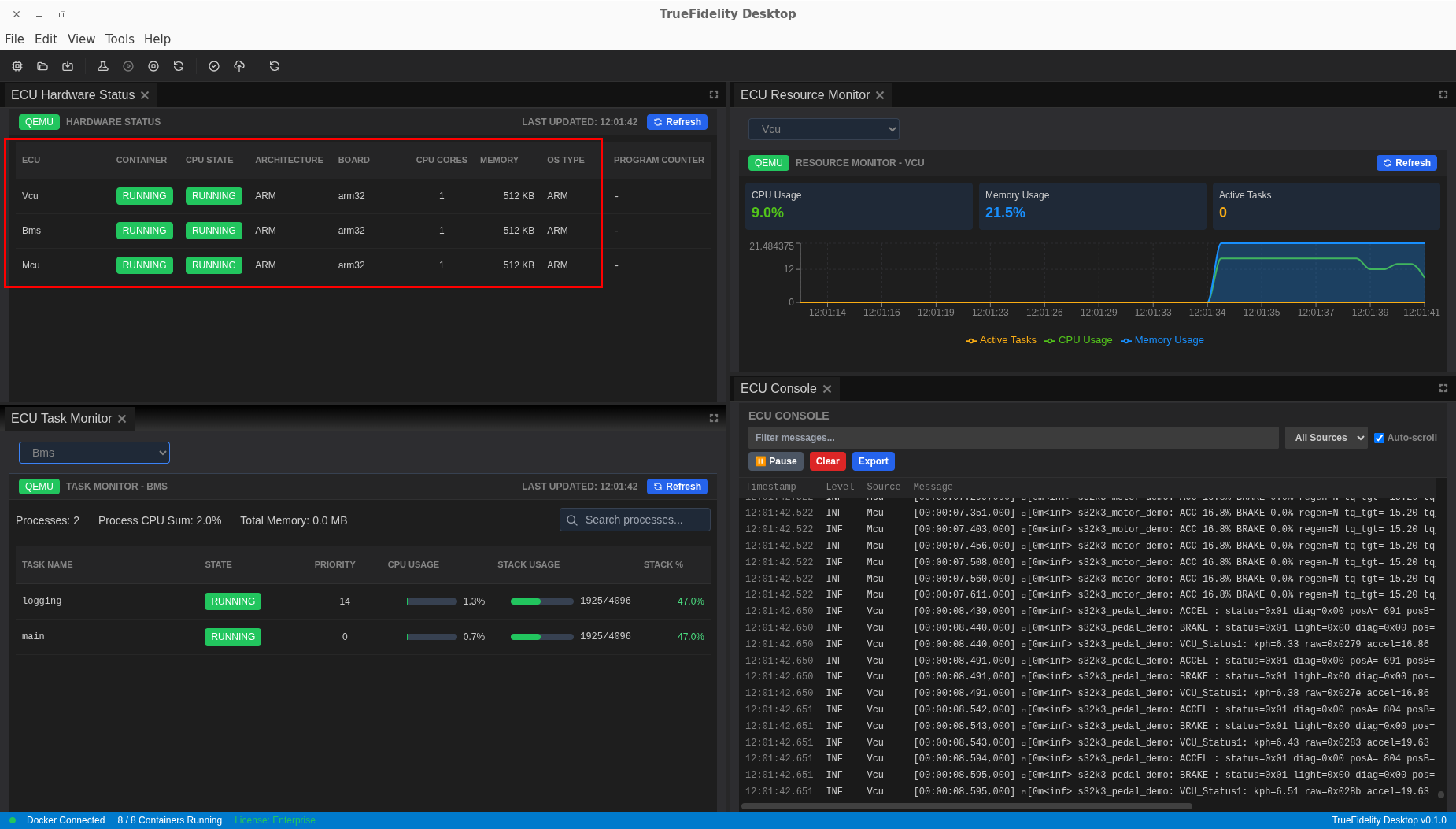The image size is (1456, 829).
Task: Click '8 / 8 Containers Running' in status bar
Action: (170, 820)
